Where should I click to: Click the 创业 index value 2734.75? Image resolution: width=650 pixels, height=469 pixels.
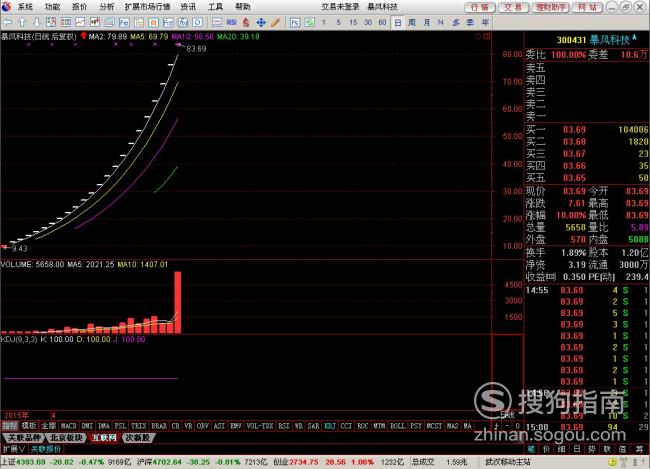coord(304,462)
